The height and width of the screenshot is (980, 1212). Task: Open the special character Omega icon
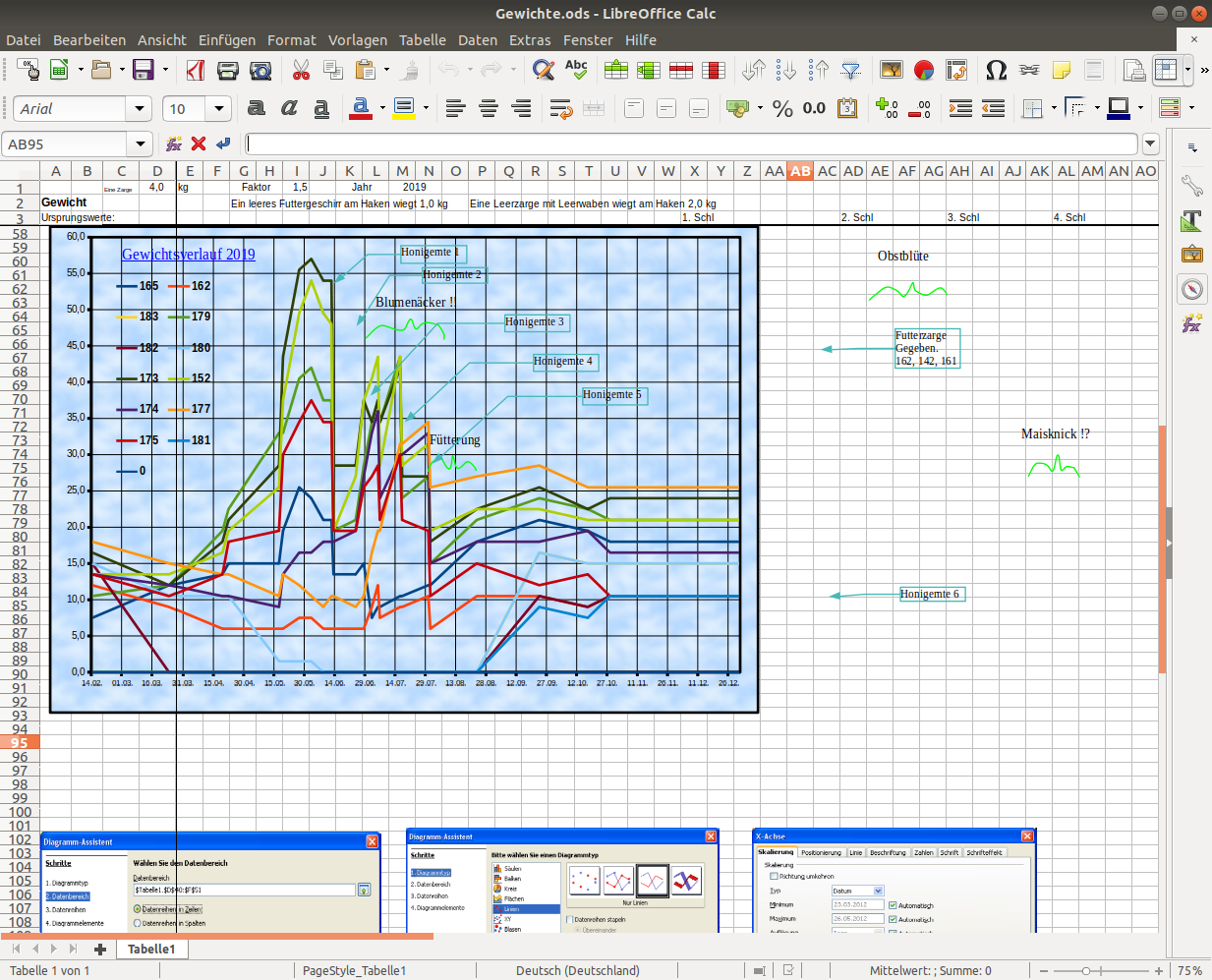pos(996,70)
